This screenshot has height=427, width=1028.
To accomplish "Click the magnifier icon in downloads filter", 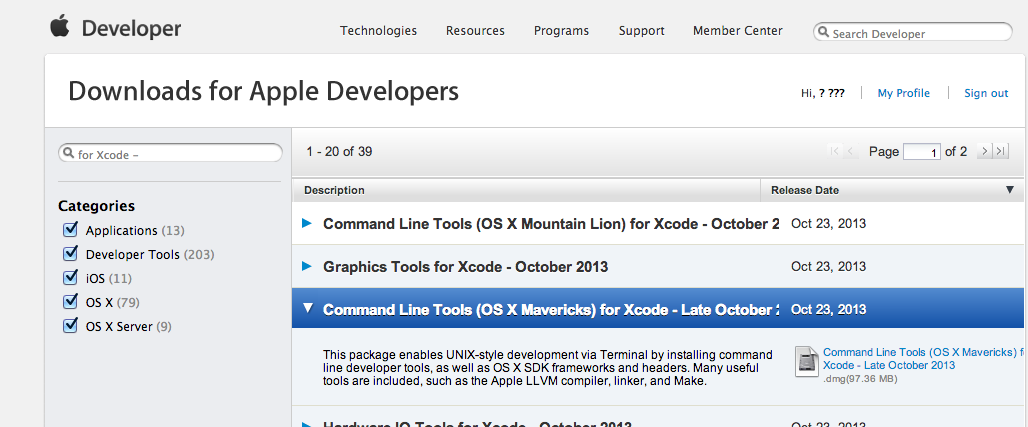I will click(x=68, y=154).
